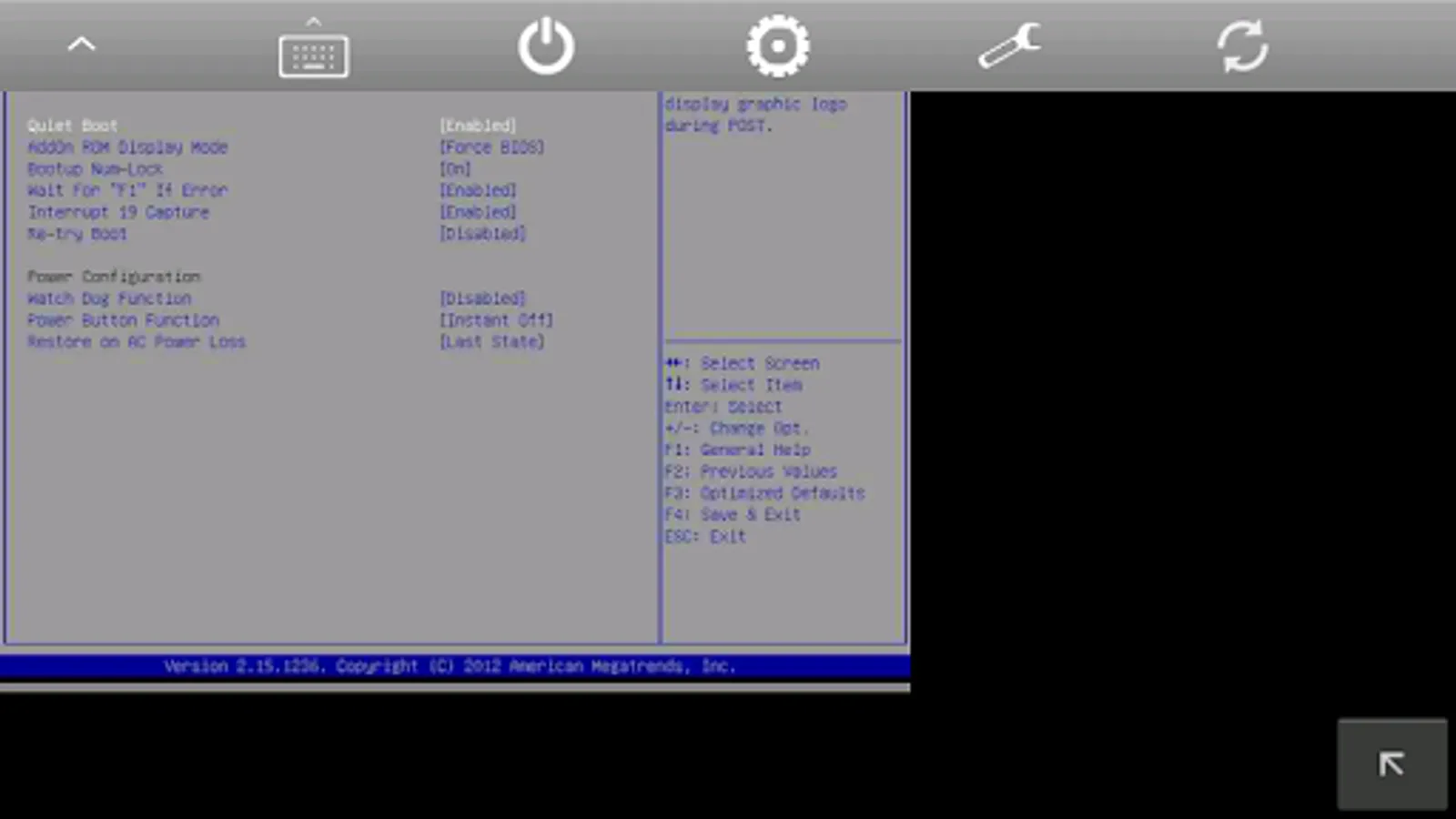
Task: Click the Select Screen help line
Action: 742,363
